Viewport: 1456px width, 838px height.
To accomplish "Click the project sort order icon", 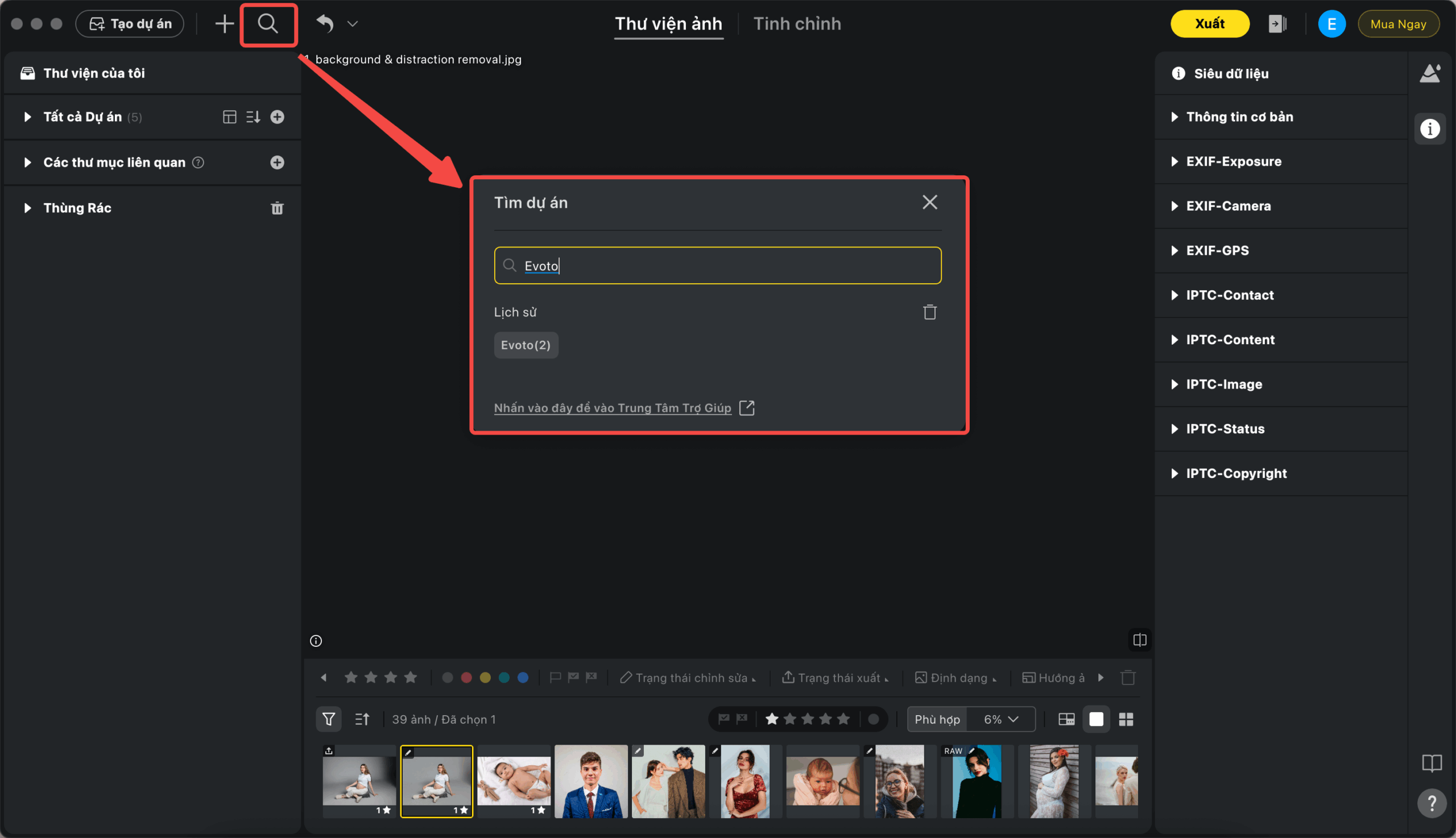I will (253, 117).
